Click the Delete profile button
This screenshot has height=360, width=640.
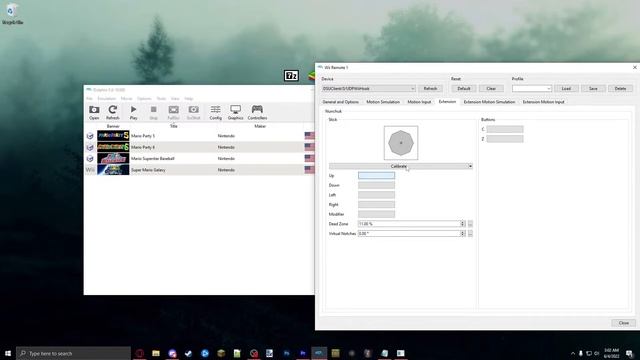click(620, 89)
